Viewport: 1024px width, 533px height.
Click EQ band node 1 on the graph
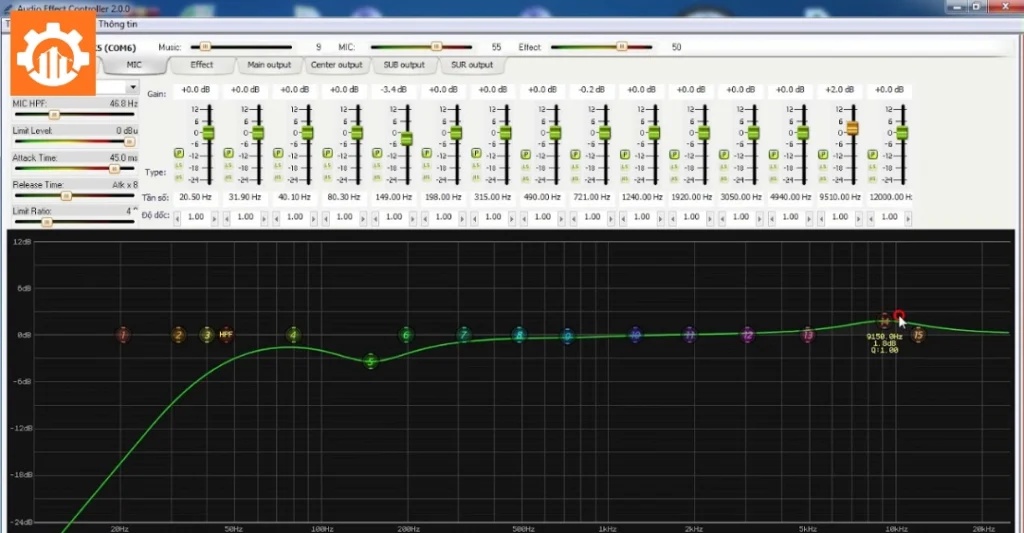tap(123, 335)
